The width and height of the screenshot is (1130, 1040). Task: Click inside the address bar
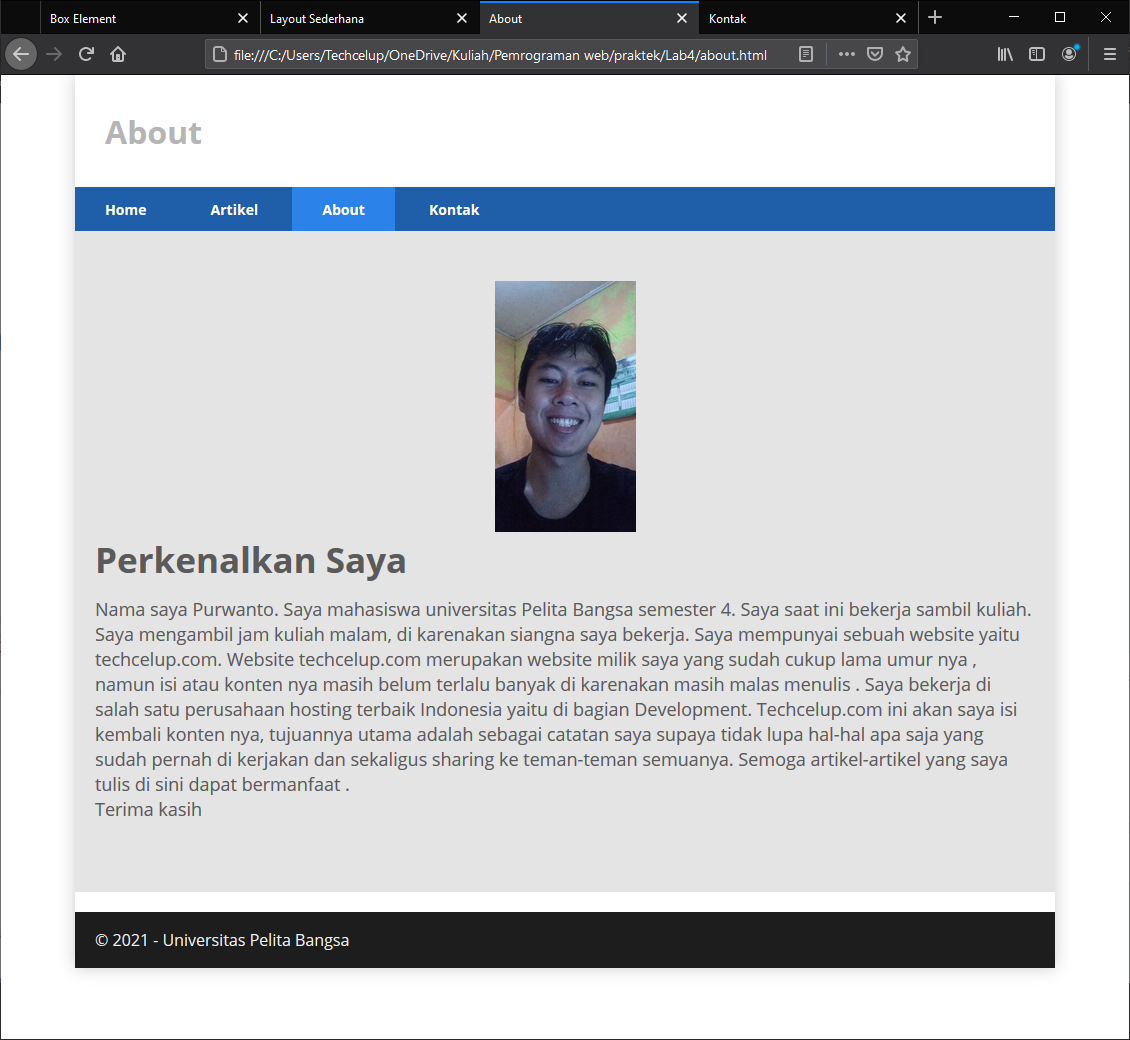point(500,54)
